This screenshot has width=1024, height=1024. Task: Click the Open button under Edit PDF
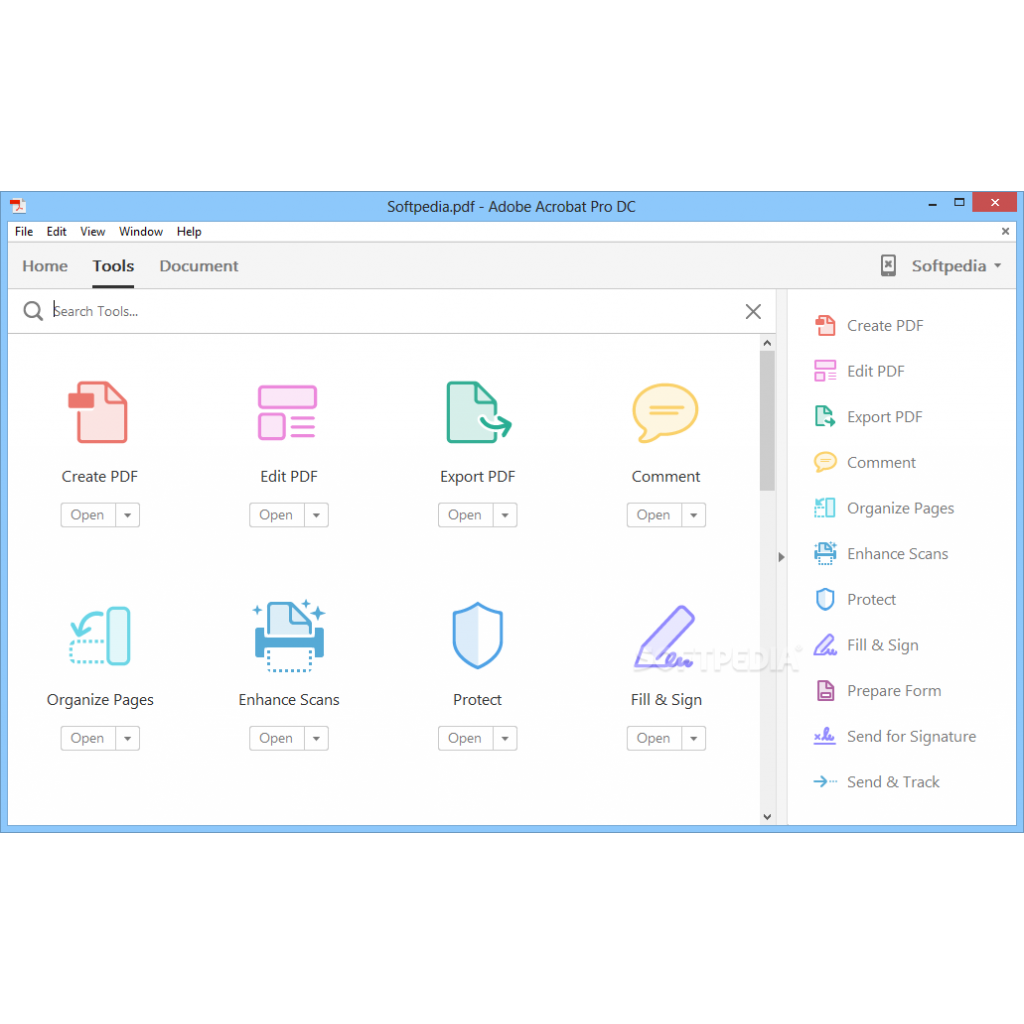click(276, 514)
